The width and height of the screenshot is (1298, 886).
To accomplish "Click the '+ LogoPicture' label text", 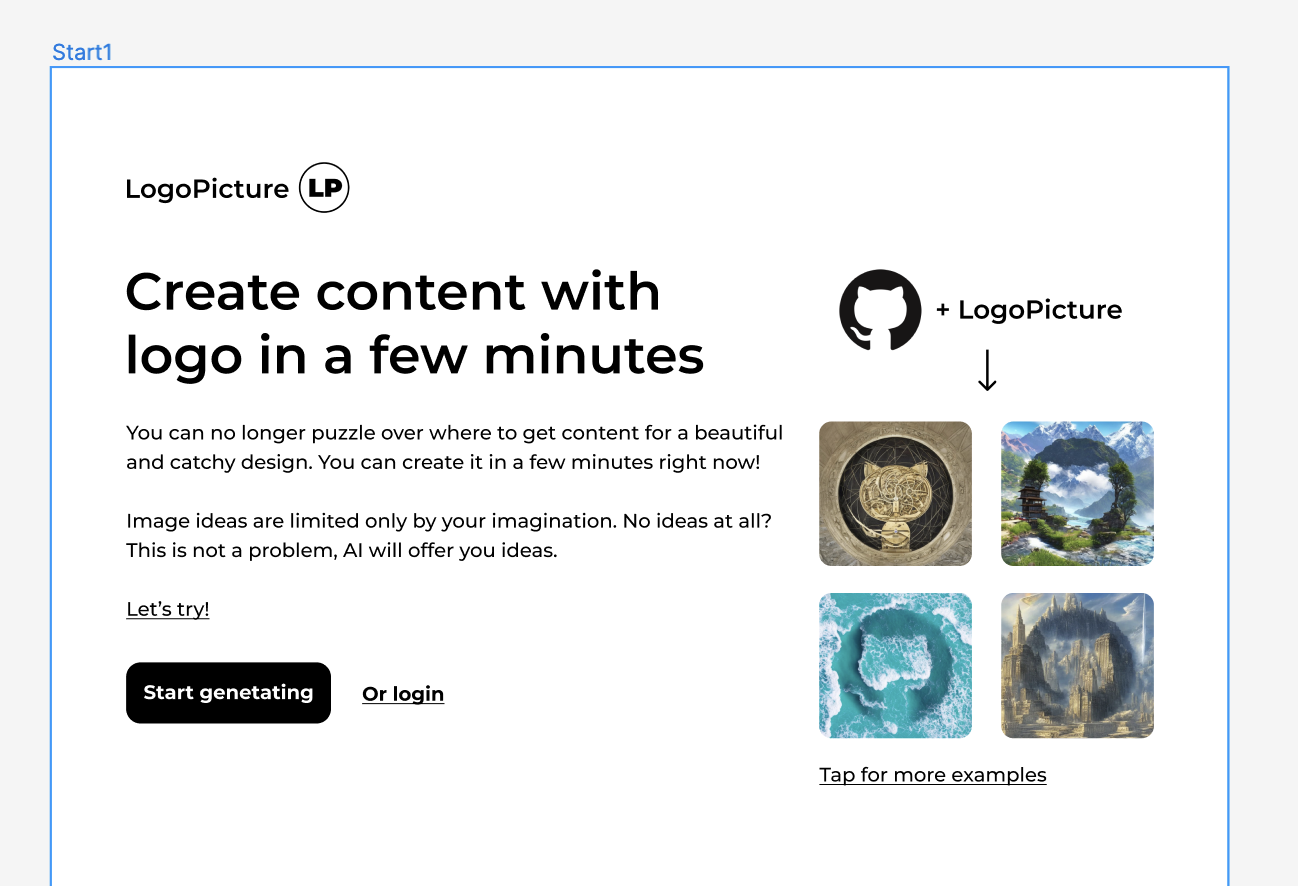I will click(x=1029, y=310).
